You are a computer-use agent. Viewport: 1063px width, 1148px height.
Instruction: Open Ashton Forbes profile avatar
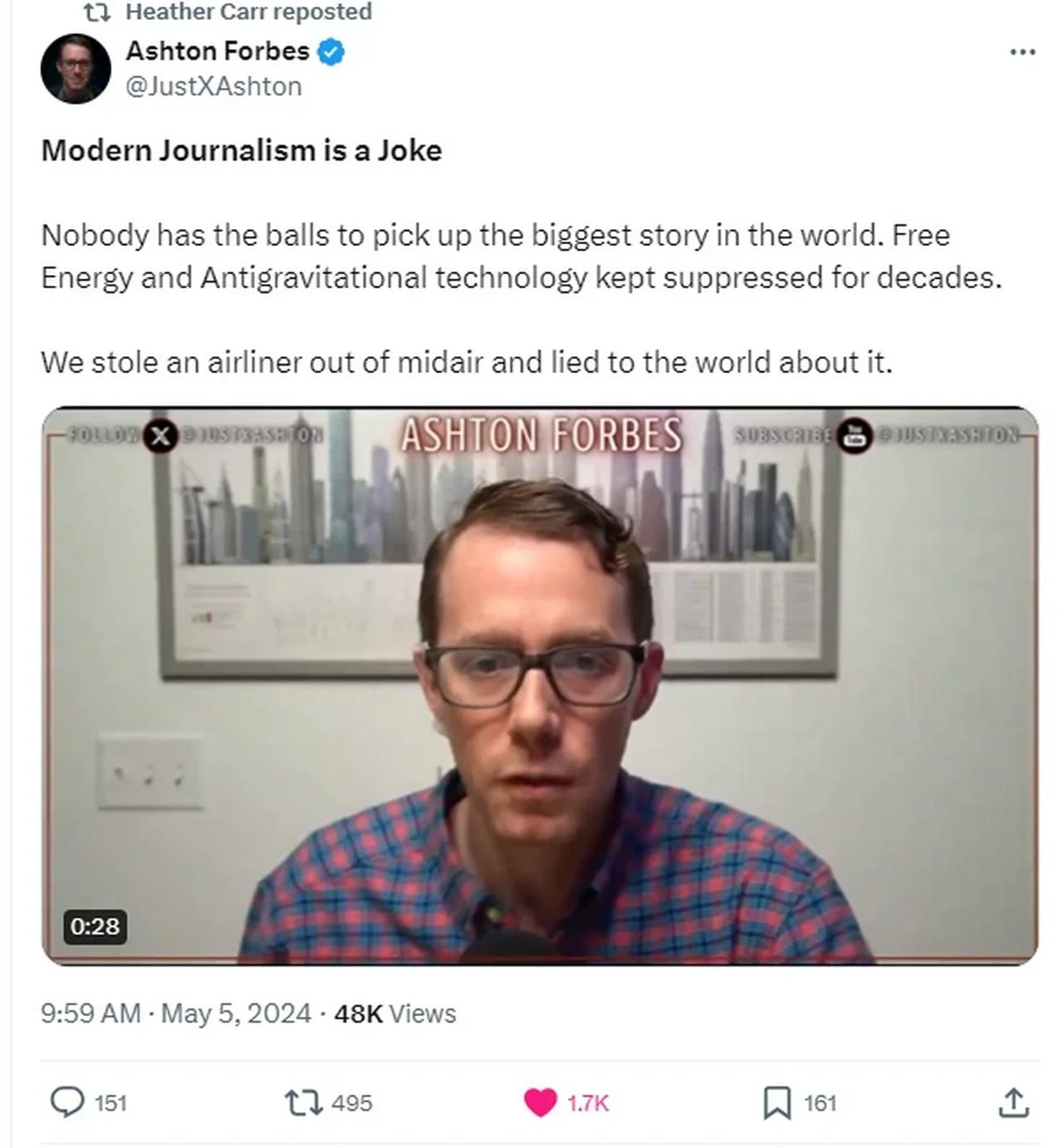pyautogui.click(x=76, y=68)
